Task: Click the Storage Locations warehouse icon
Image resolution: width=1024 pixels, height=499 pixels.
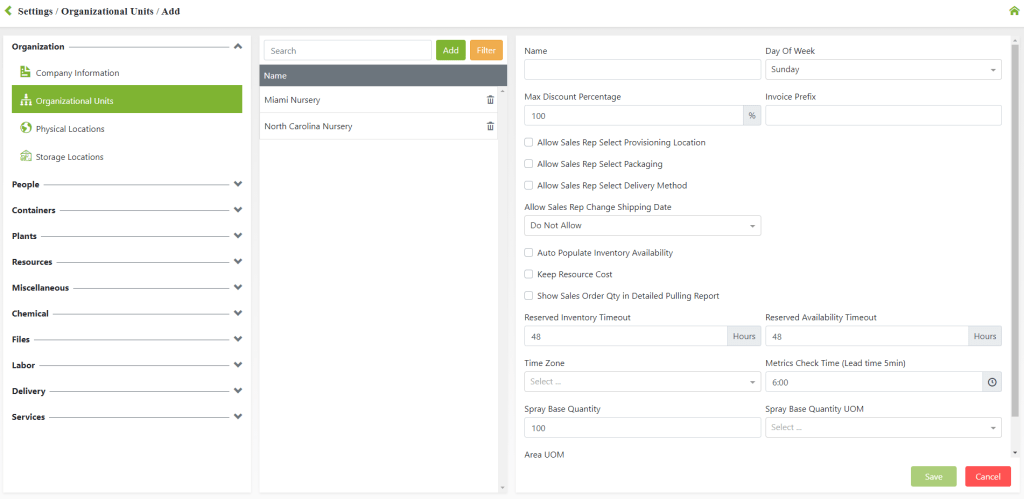Action: (26, 156)
